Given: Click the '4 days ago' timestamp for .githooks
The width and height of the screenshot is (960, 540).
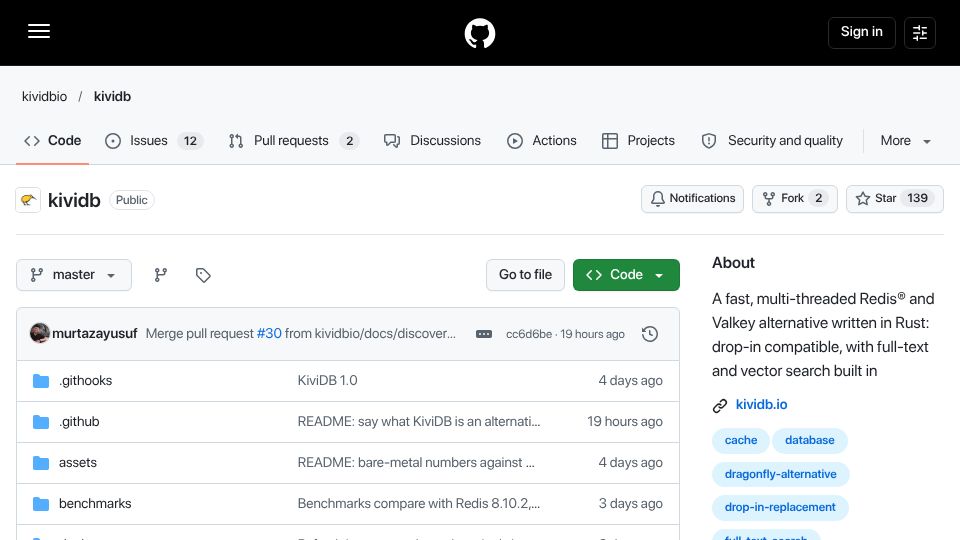Looking at the screenshot, I should (x=631, y=381).
